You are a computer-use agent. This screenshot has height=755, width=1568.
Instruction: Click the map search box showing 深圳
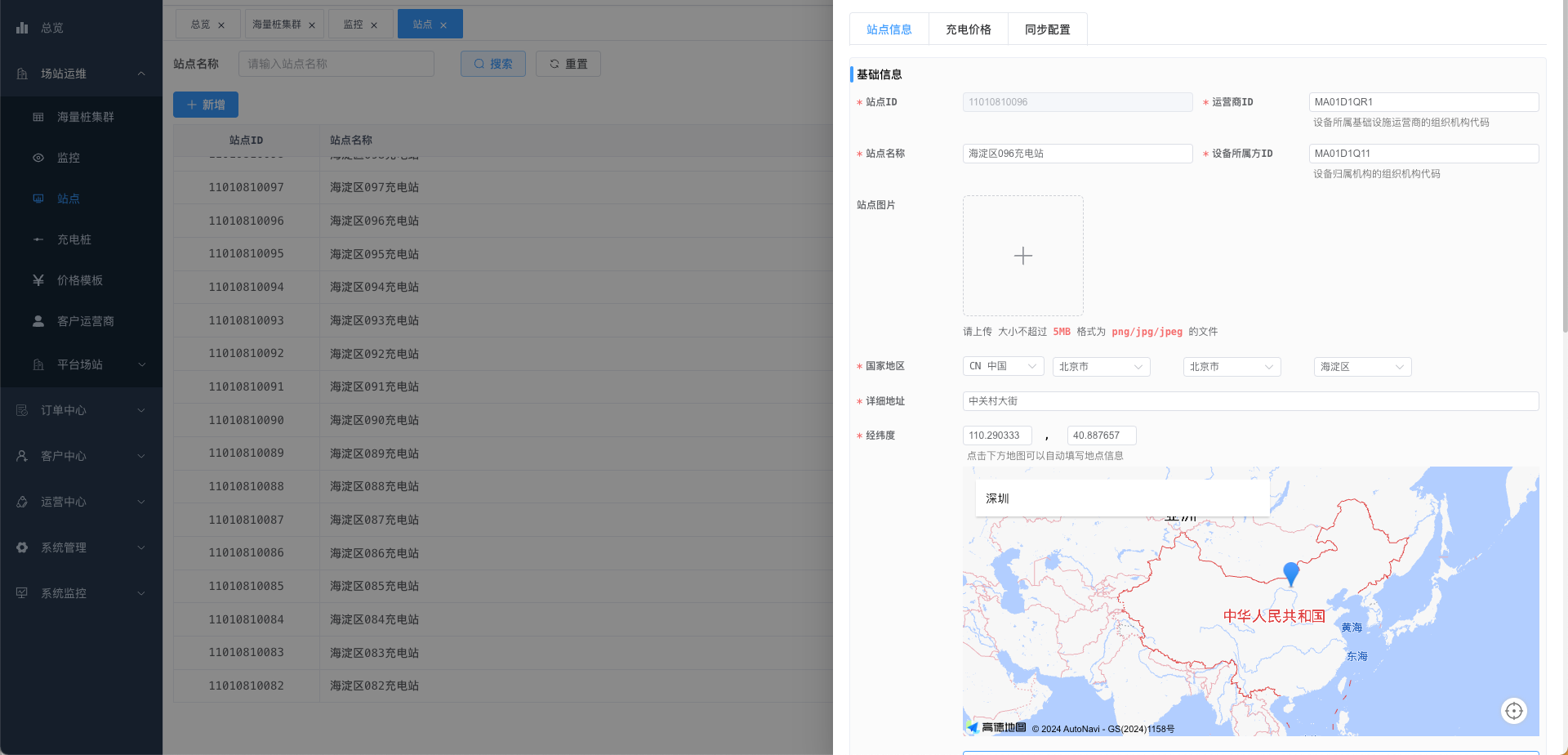1123,498
